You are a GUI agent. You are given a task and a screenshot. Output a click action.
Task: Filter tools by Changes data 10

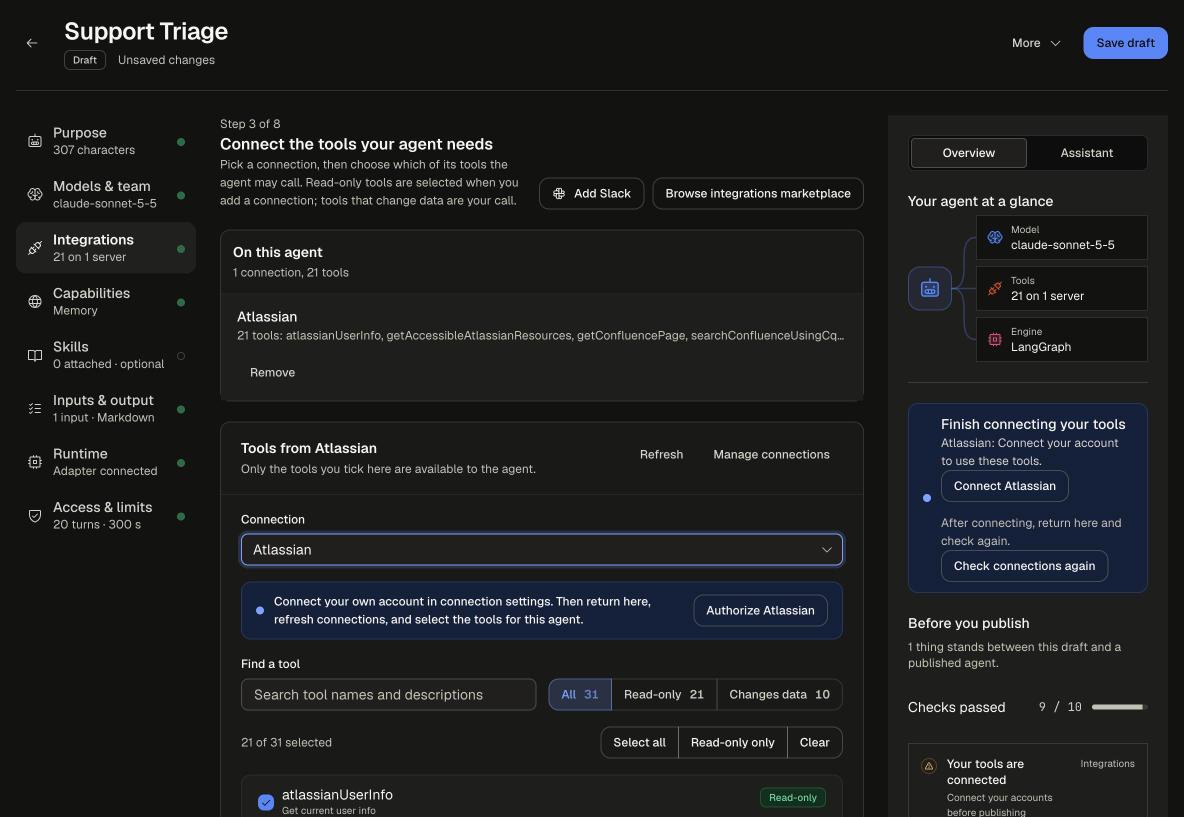(x=779, y=695)
